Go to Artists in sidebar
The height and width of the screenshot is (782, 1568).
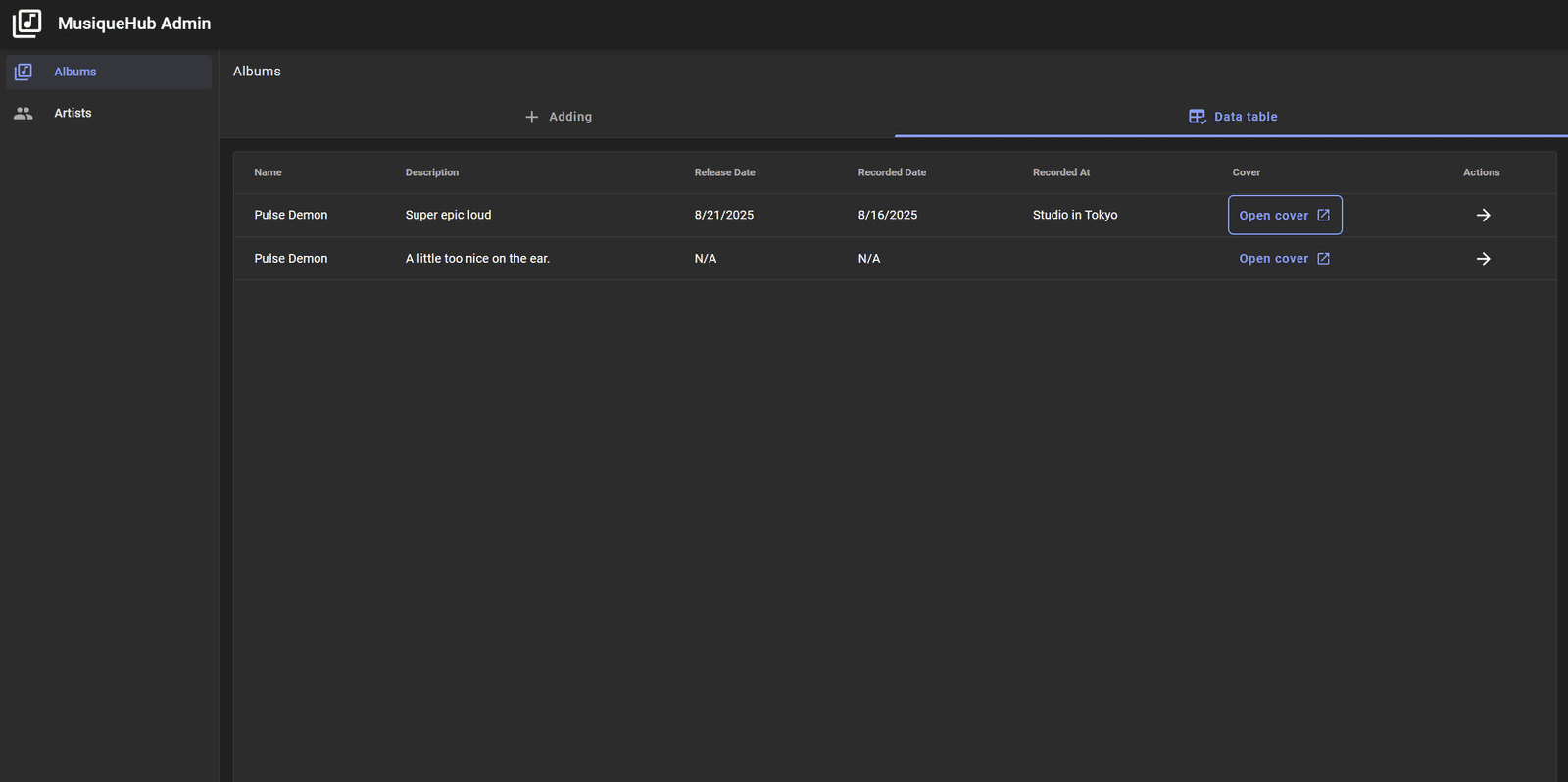tap(109, 113)
